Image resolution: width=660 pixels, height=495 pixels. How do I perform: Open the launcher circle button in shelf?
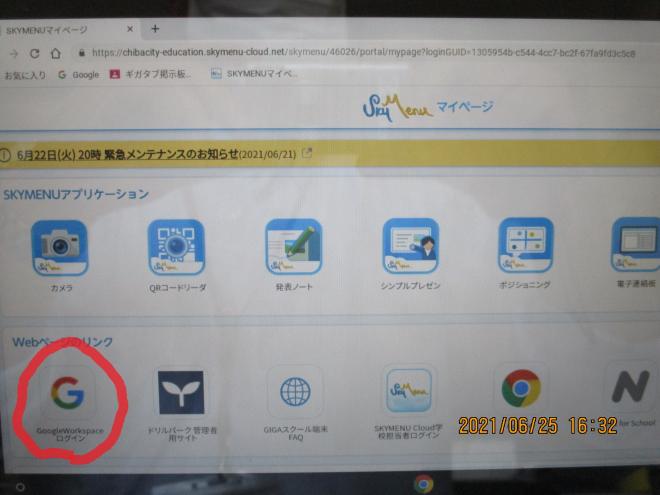click(20, 487)
